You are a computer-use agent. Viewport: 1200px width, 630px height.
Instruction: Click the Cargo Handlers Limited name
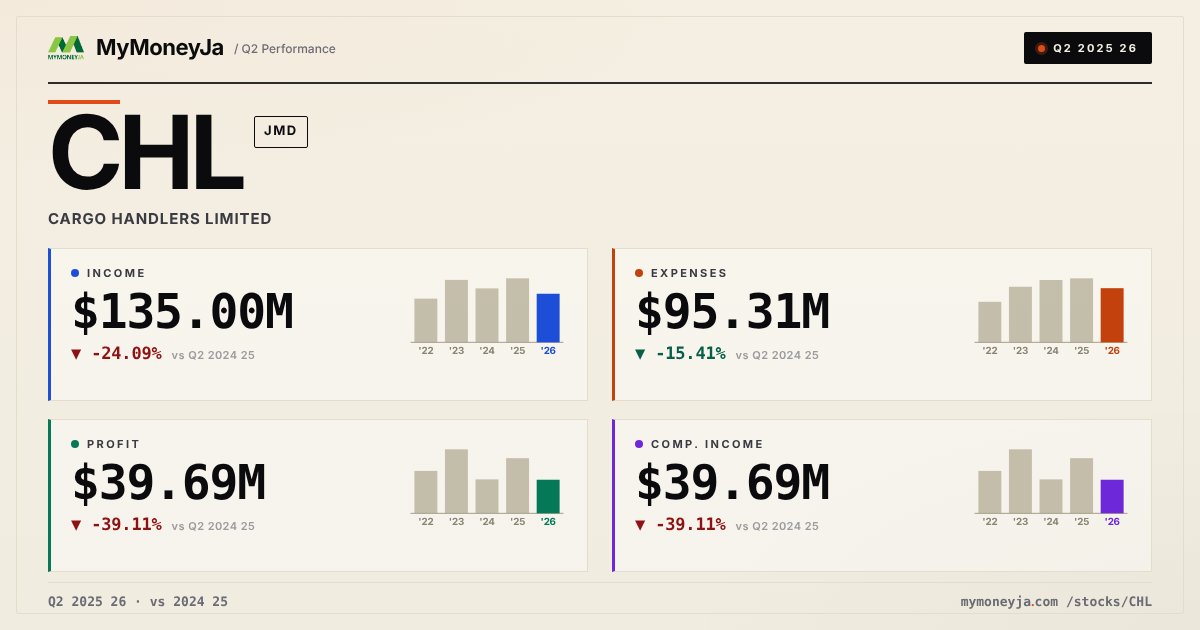[x=160, y=219]
